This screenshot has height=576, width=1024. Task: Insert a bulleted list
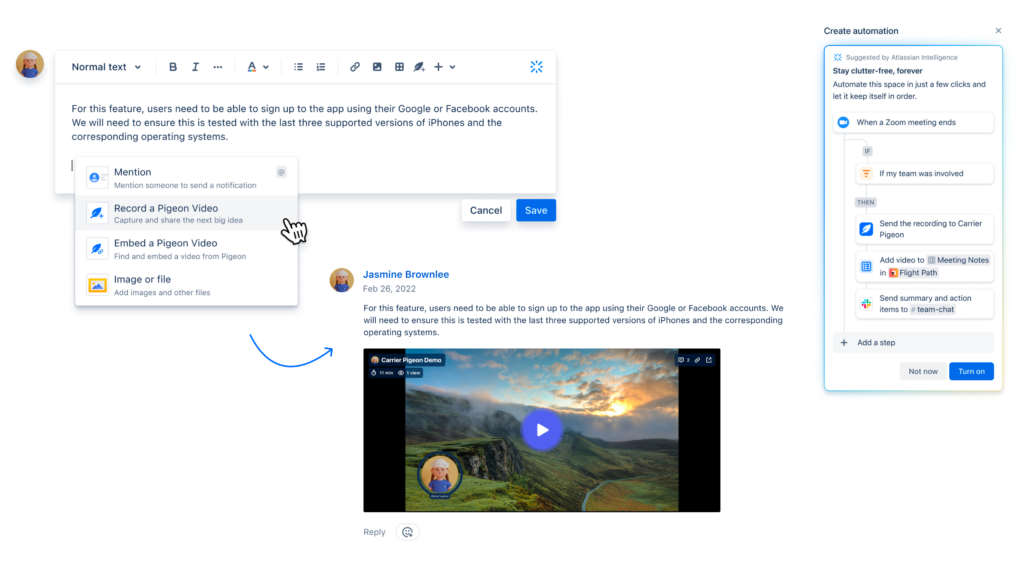(298, 67)
